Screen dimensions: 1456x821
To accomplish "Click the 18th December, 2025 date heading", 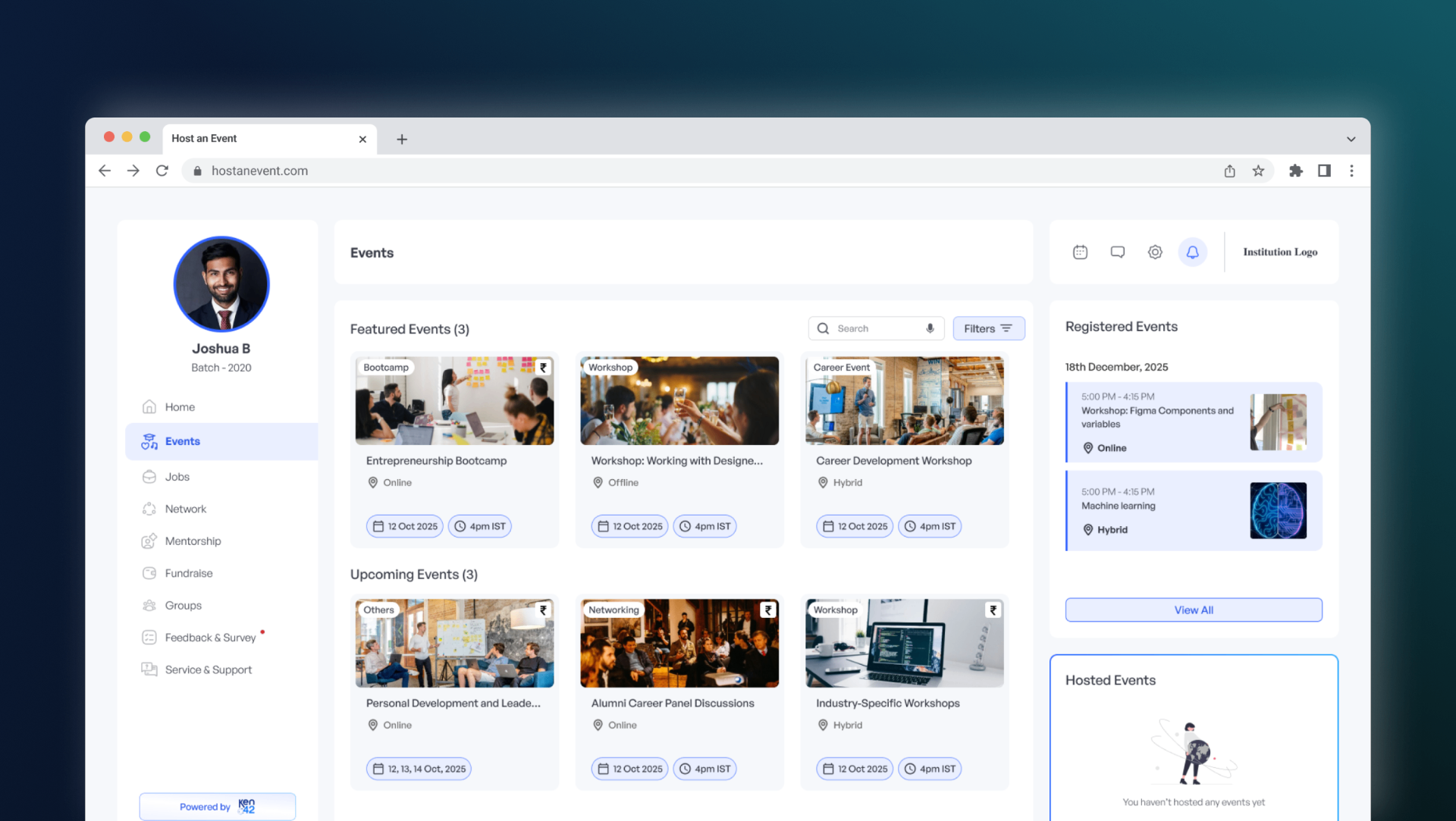I will tap(1116, 367).
